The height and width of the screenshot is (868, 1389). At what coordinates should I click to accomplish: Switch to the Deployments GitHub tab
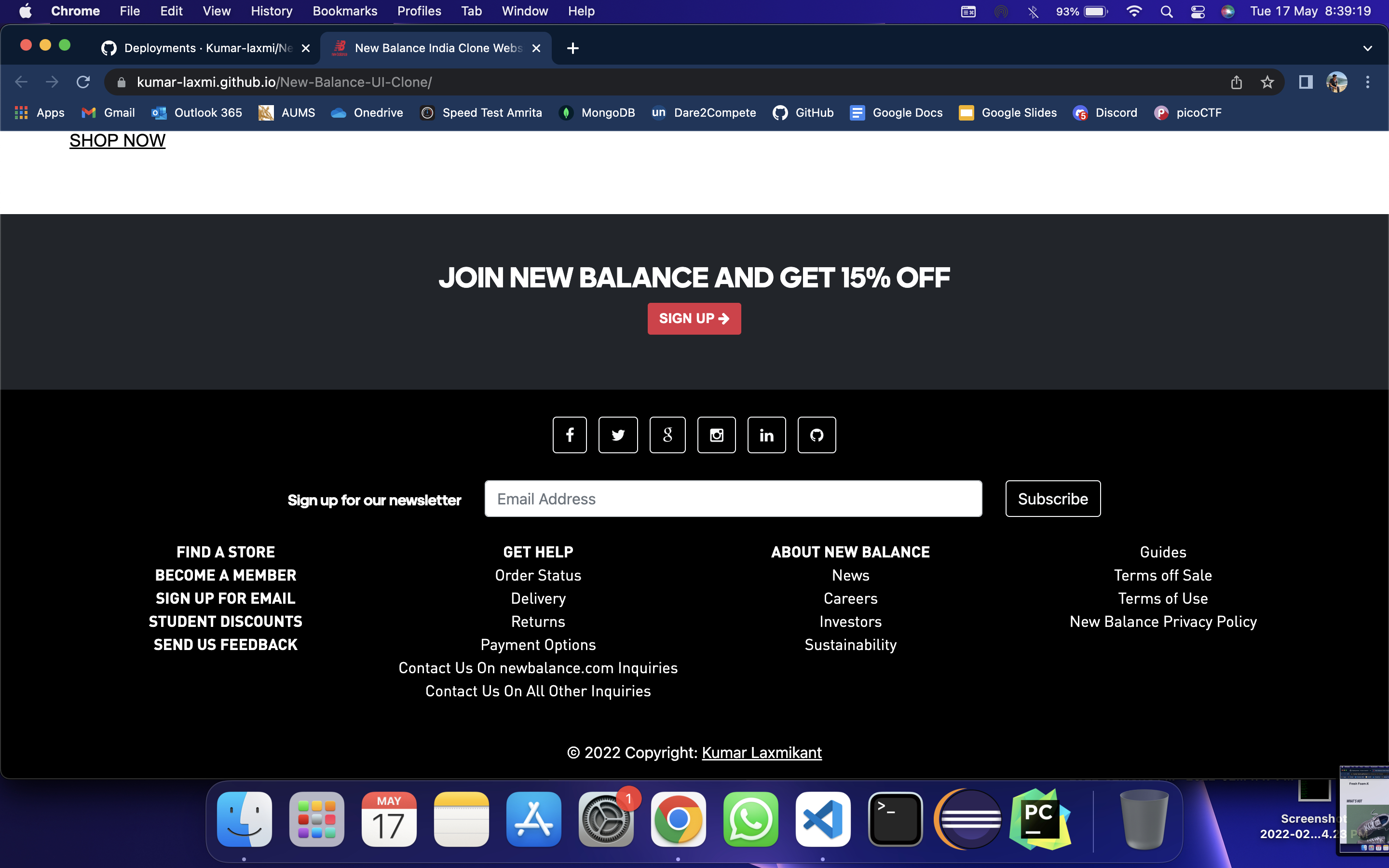[206, 48]
